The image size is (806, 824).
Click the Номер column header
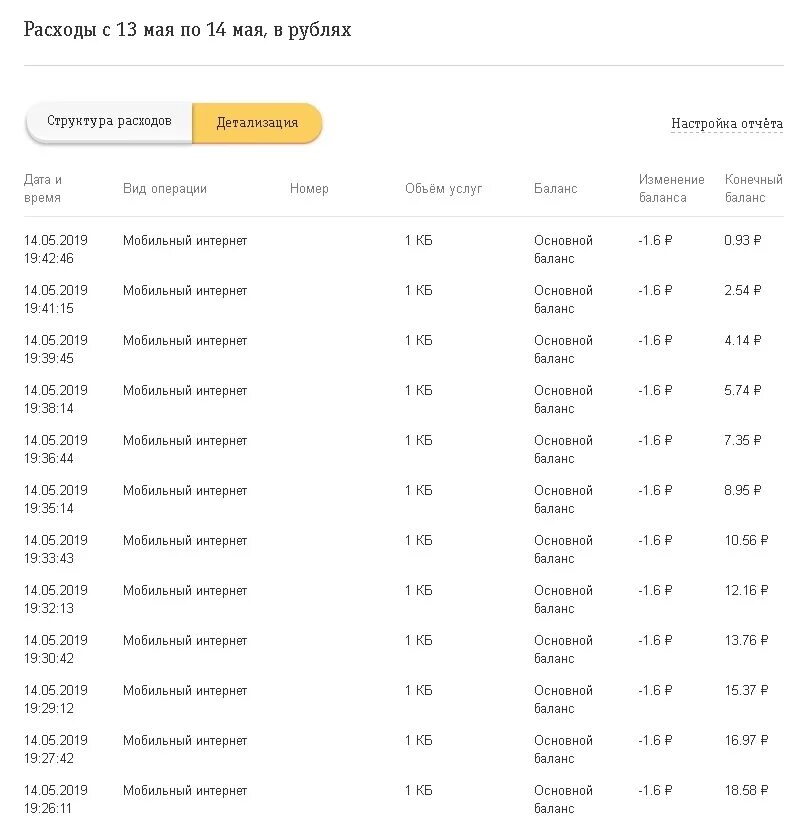[x=309, y=188]
